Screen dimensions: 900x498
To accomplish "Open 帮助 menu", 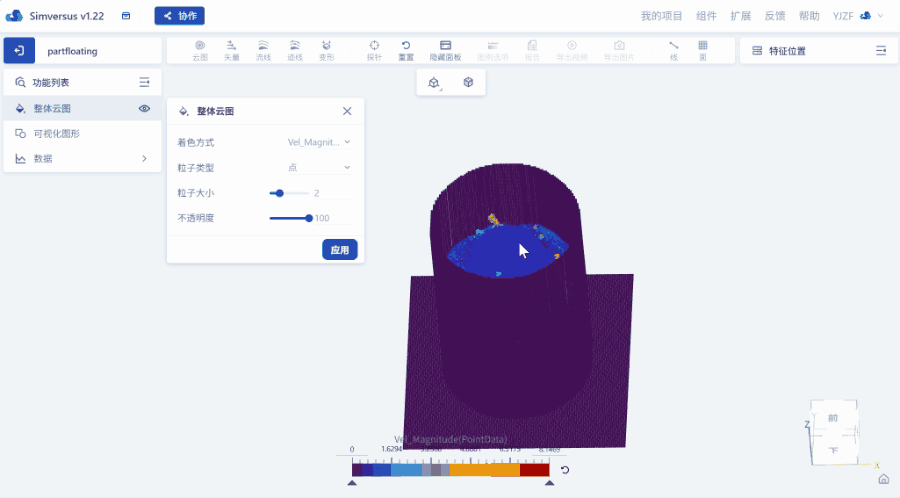I will point(809,16).
